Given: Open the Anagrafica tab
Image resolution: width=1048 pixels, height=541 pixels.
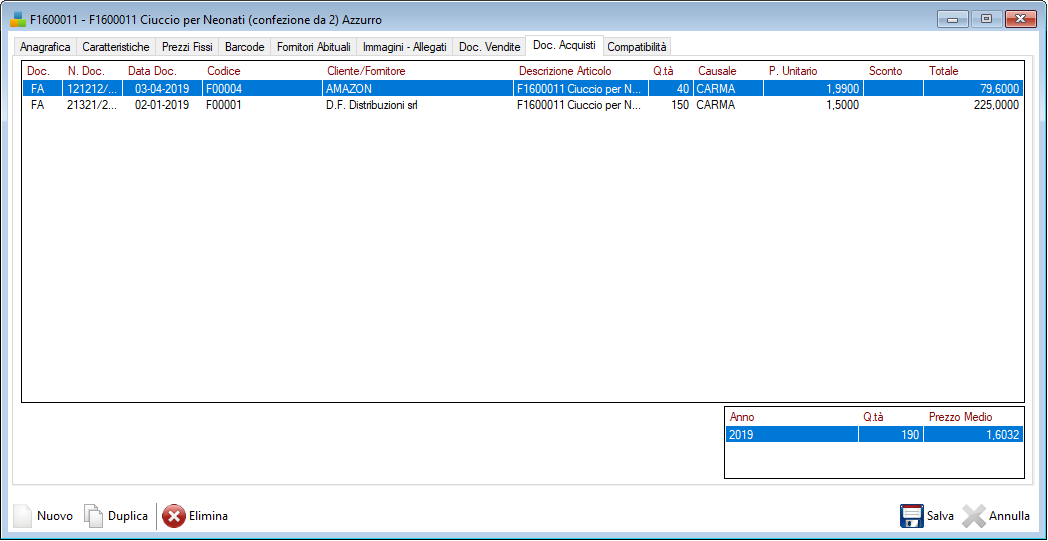Looking at the screenshot, I should pyautogui.click(x=45, y=47).
